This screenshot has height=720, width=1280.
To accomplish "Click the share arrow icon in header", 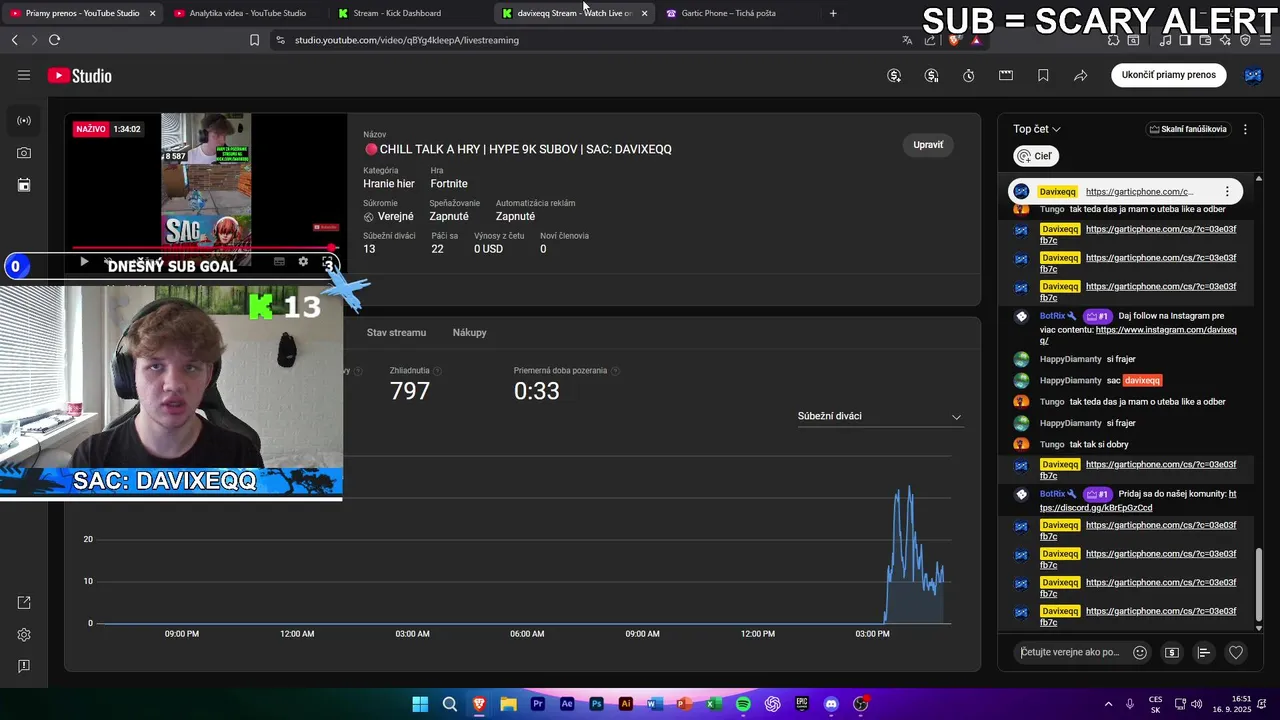I will pyautogui.click(x=1081, y=76).
